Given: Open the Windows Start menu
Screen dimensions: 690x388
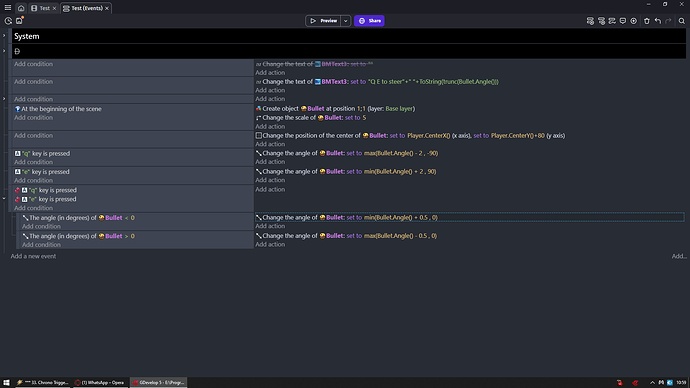Looking at the screenshot, I should pos(6,383).
